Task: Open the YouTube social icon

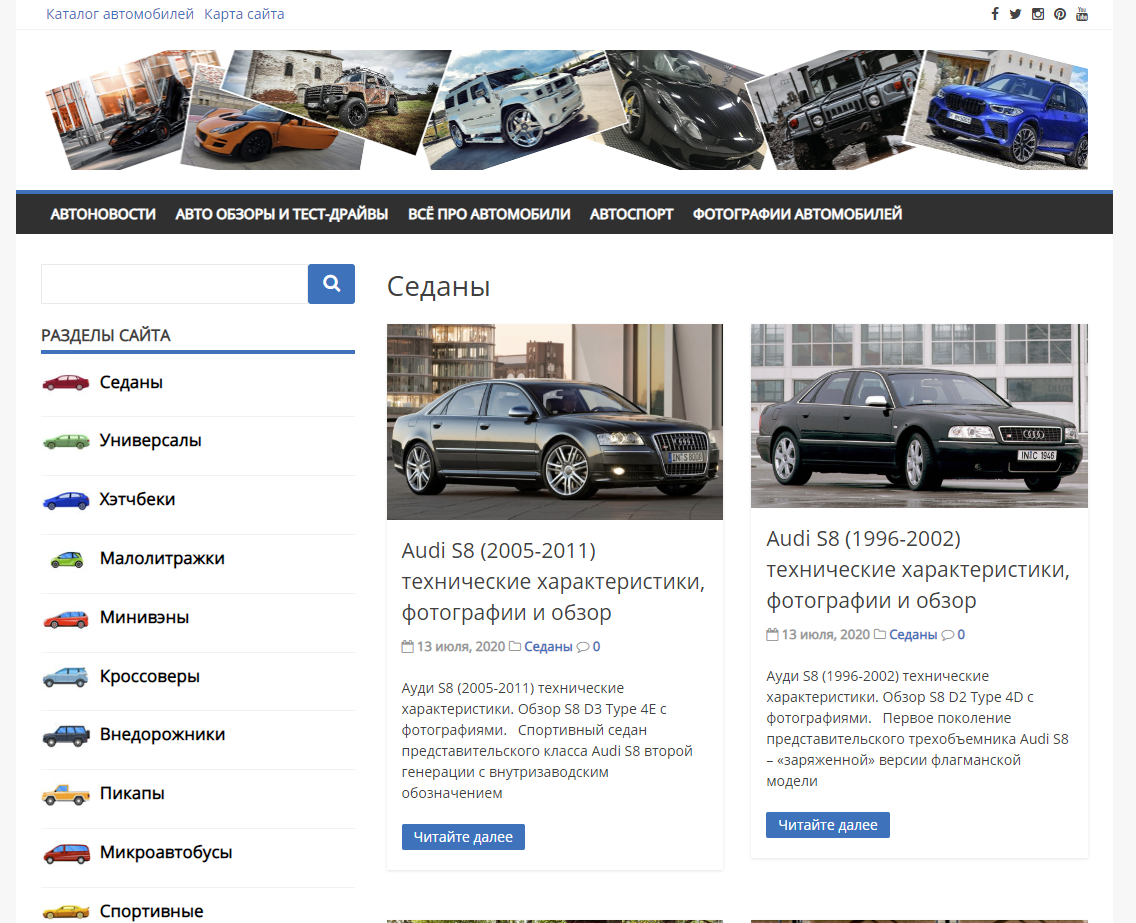Action: [x=1082, y=14]
